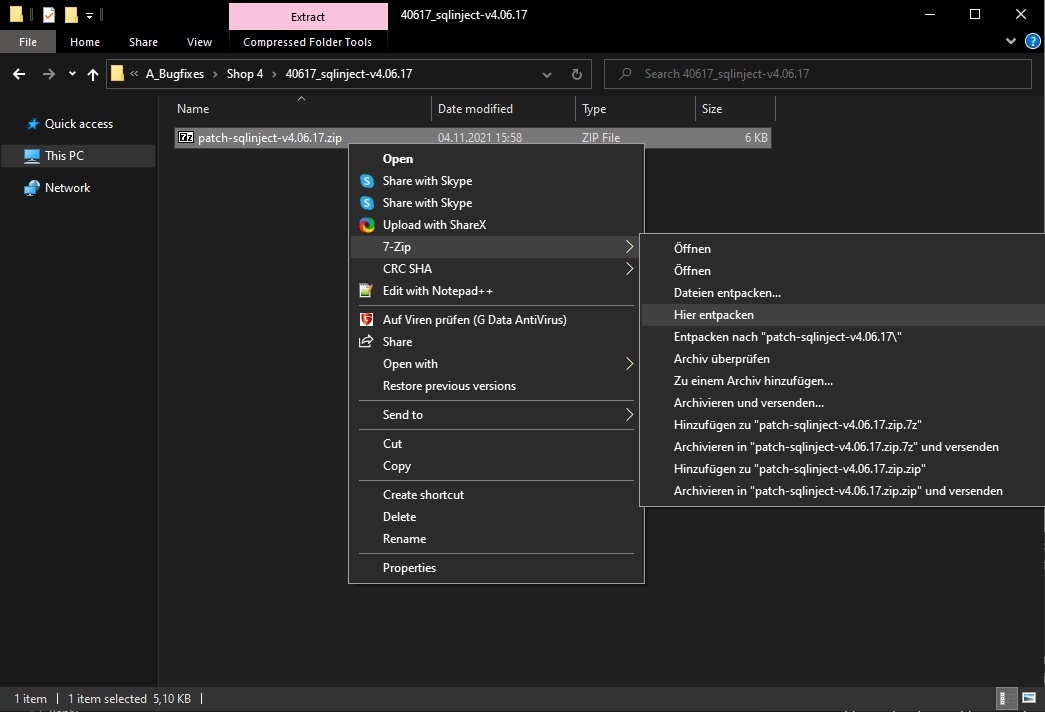Screen dimensions: 1045x712
Task: Go back with the back arrow
Action: [19, 74]
